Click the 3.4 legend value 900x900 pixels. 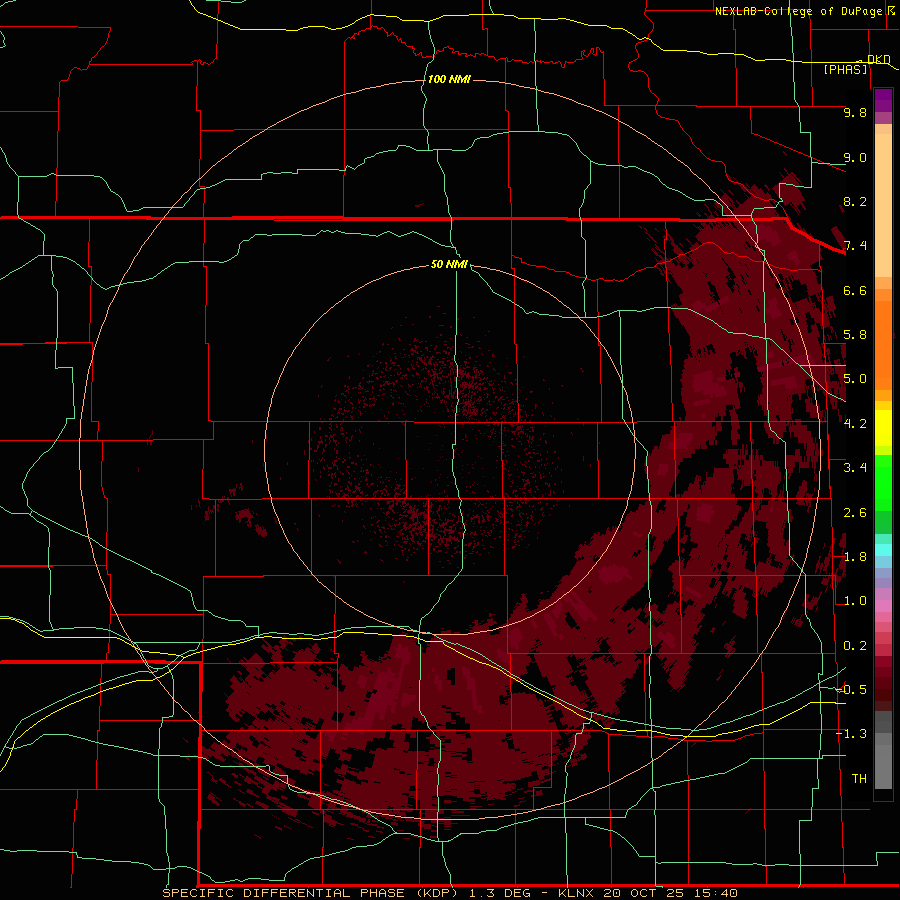pos(855,468)
